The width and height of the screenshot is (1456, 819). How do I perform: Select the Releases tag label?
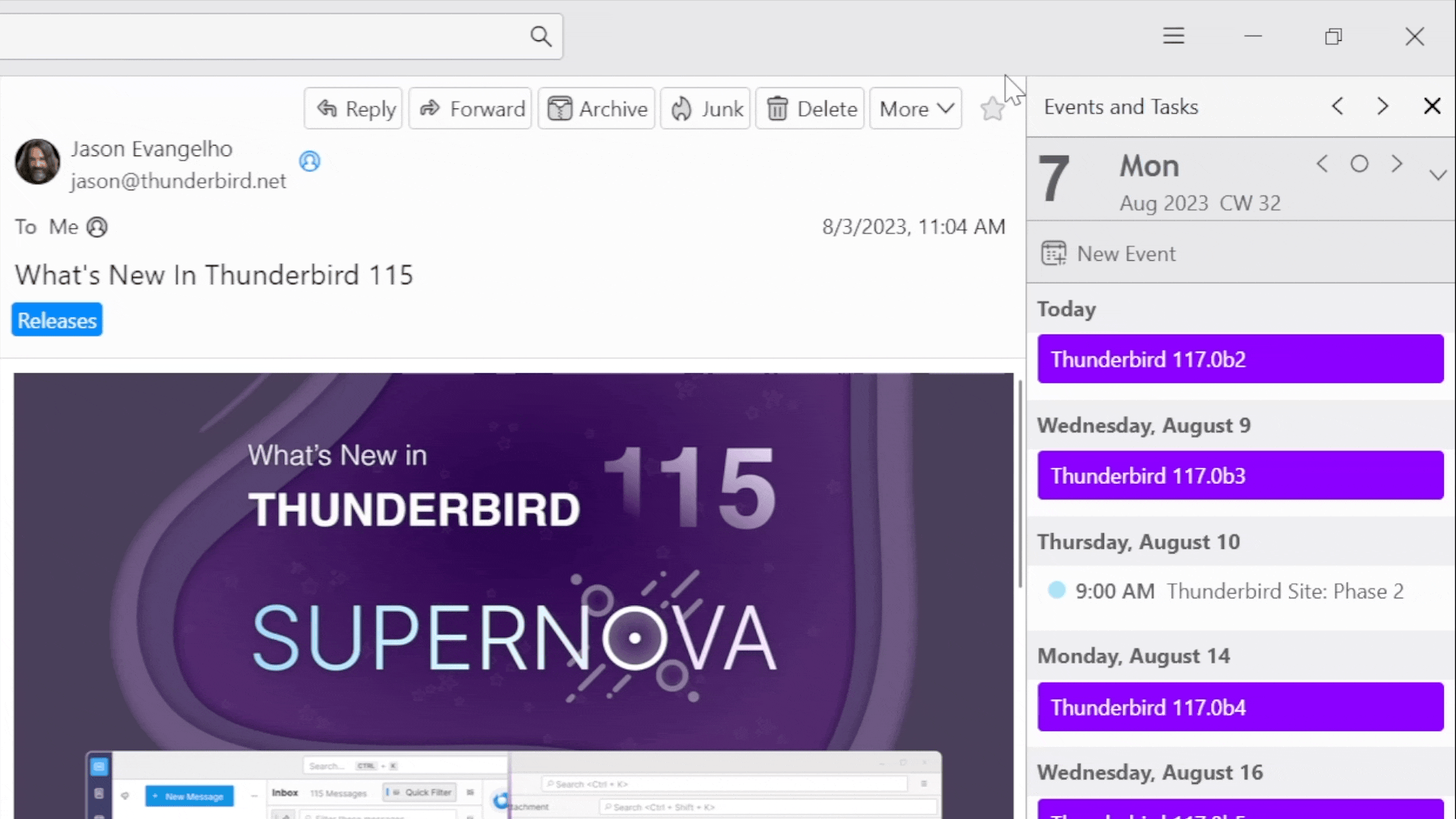(57, 320)
